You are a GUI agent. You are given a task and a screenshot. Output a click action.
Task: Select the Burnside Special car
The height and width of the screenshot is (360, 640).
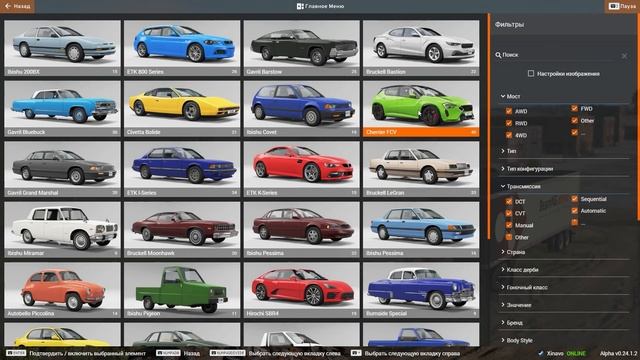[x=421, y=290]
